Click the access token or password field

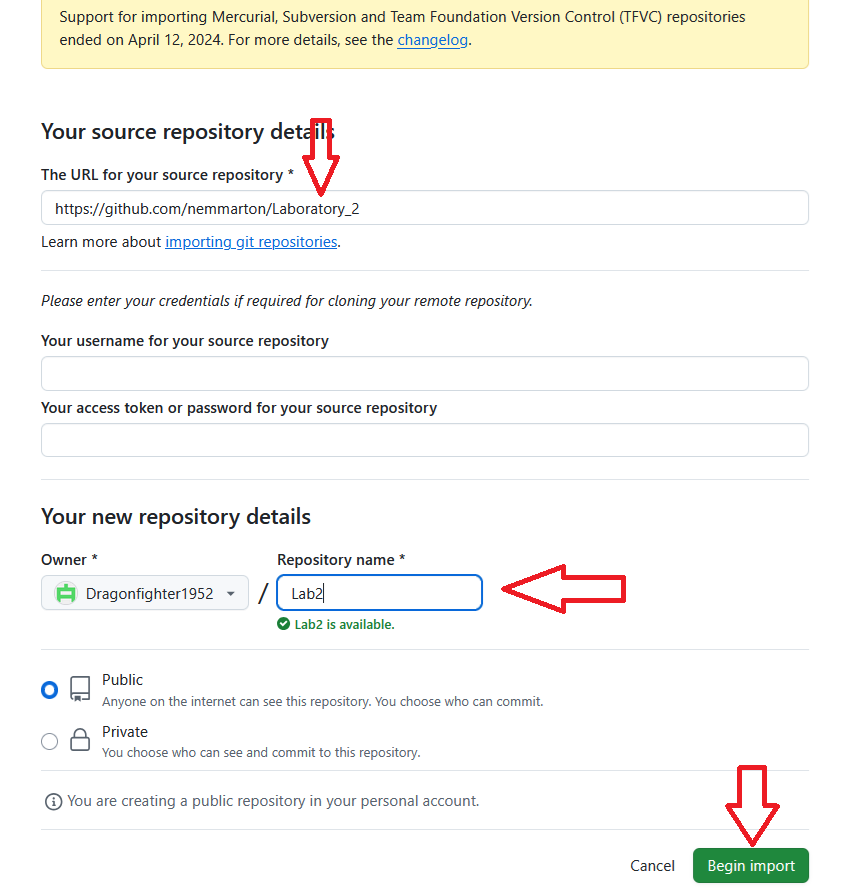coord(424,440)
